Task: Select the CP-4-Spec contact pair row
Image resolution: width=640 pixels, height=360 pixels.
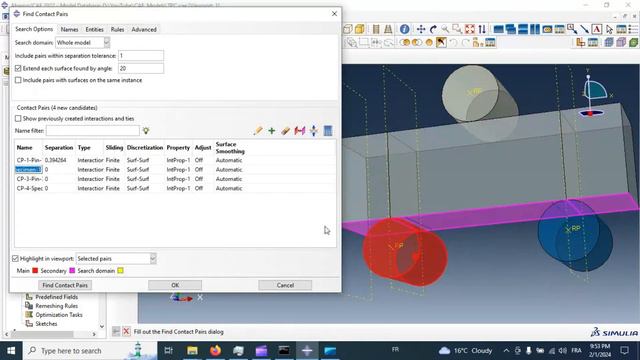Action: pyautogui.click(x=175, y=188)
